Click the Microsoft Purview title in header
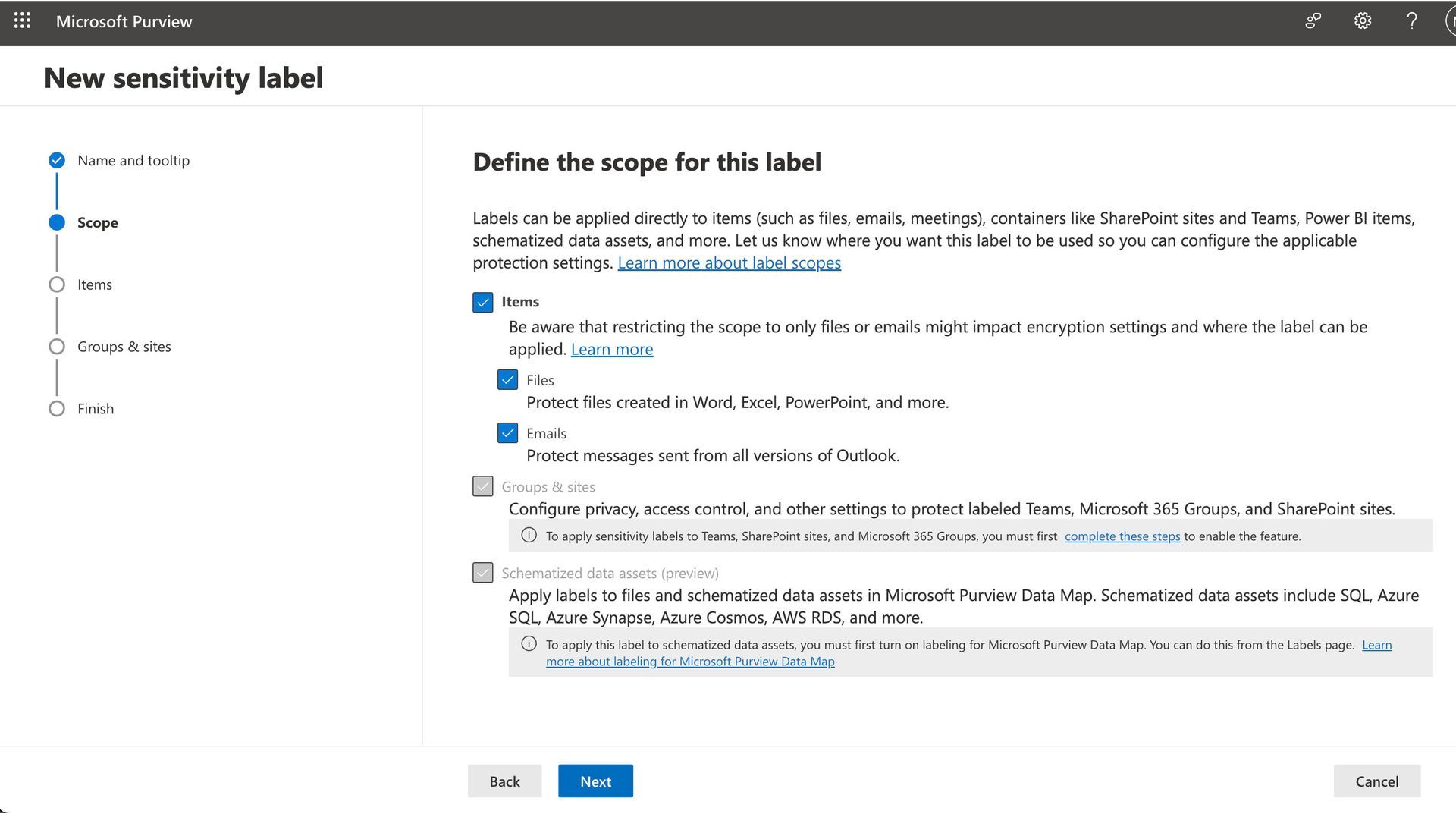1456x814 pixels. 124,21
